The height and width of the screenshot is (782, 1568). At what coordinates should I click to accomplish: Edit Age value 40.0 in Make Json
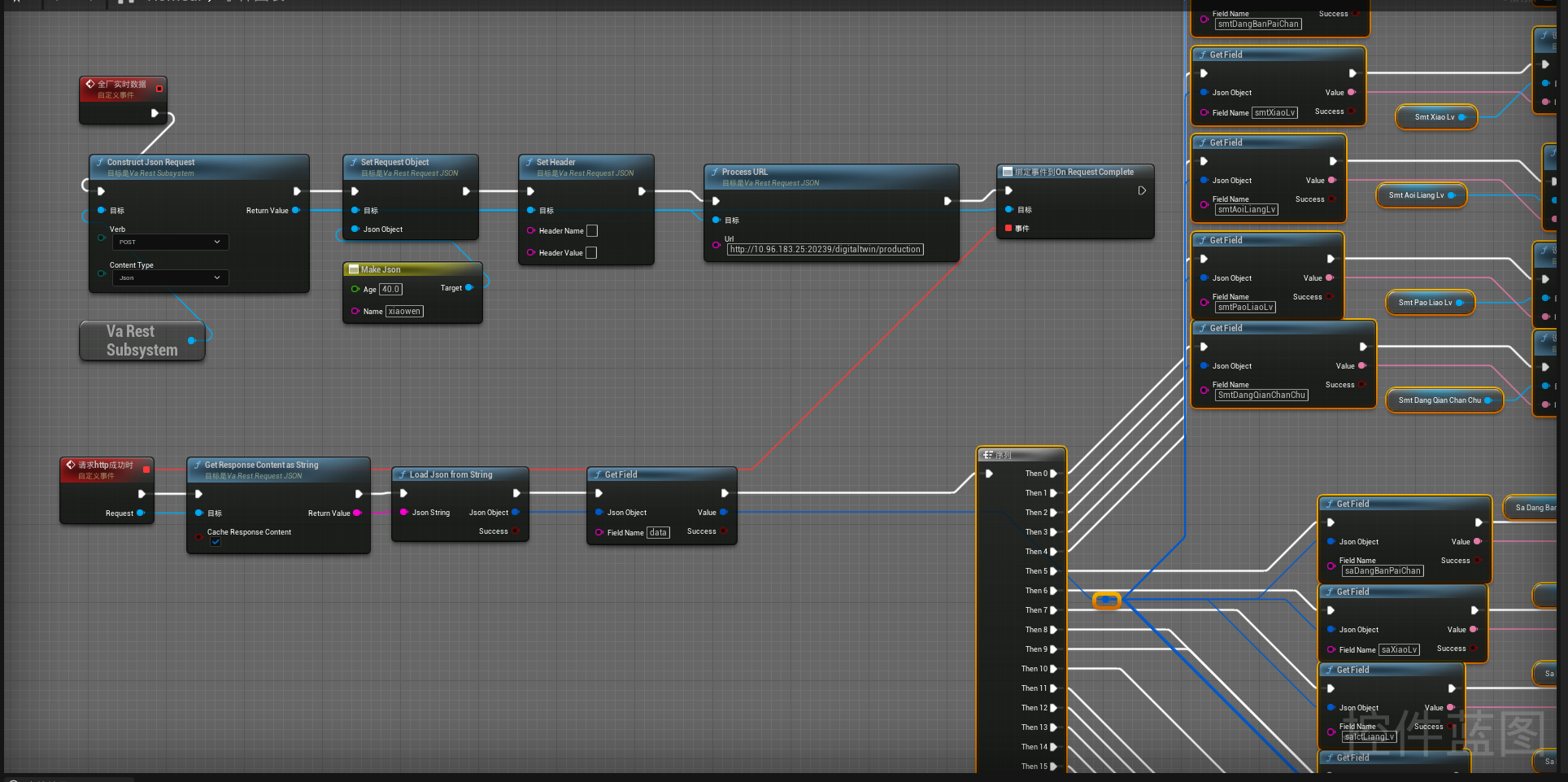click(x=390, y=289)
